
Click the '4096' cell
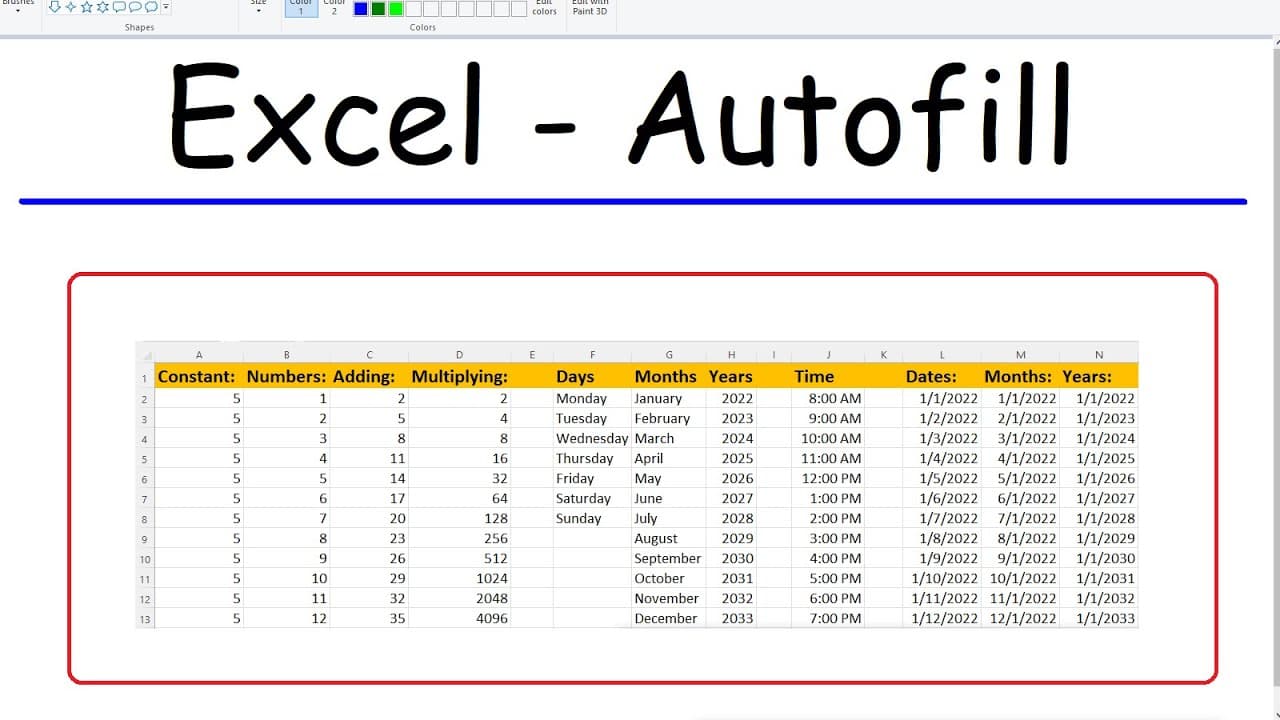pyautogui.click(x=460, y=618)
